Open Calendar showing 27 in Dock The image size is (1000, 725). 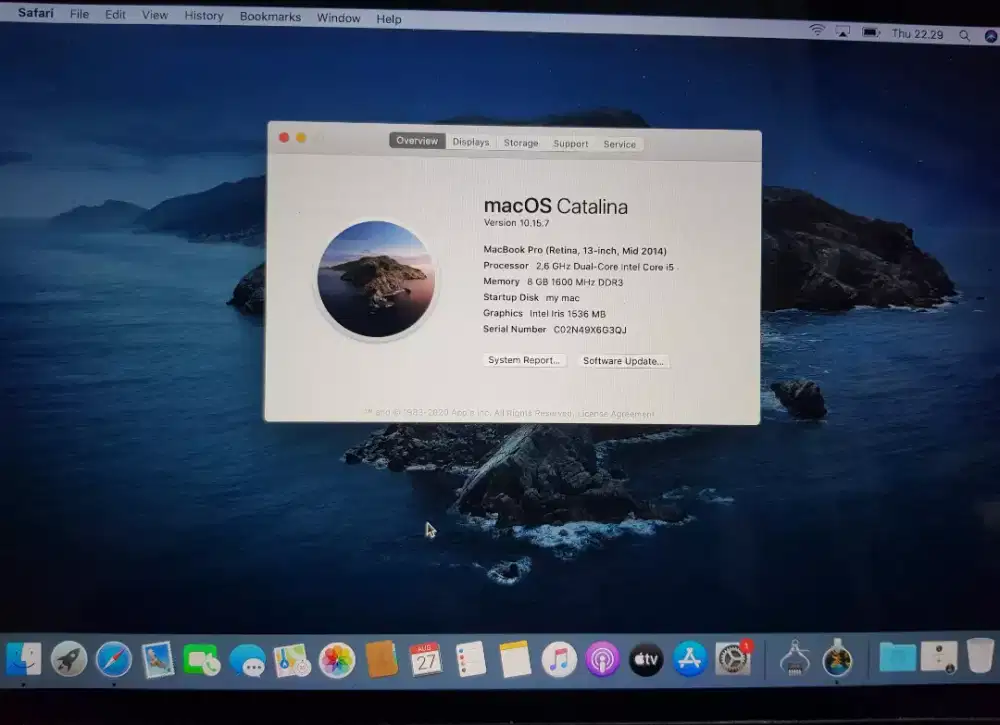425,659
